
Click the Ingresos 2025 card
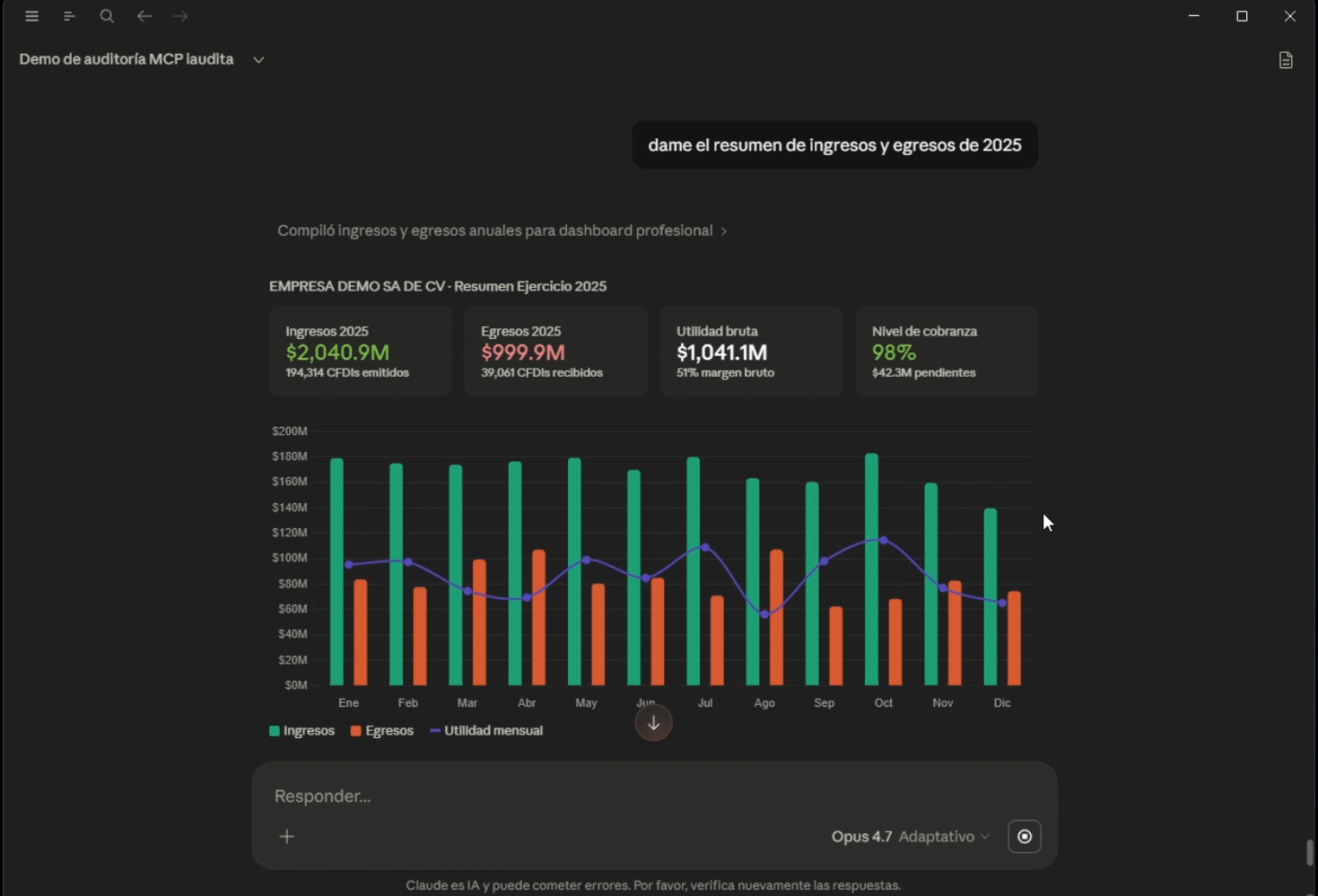tap(361, 352)
